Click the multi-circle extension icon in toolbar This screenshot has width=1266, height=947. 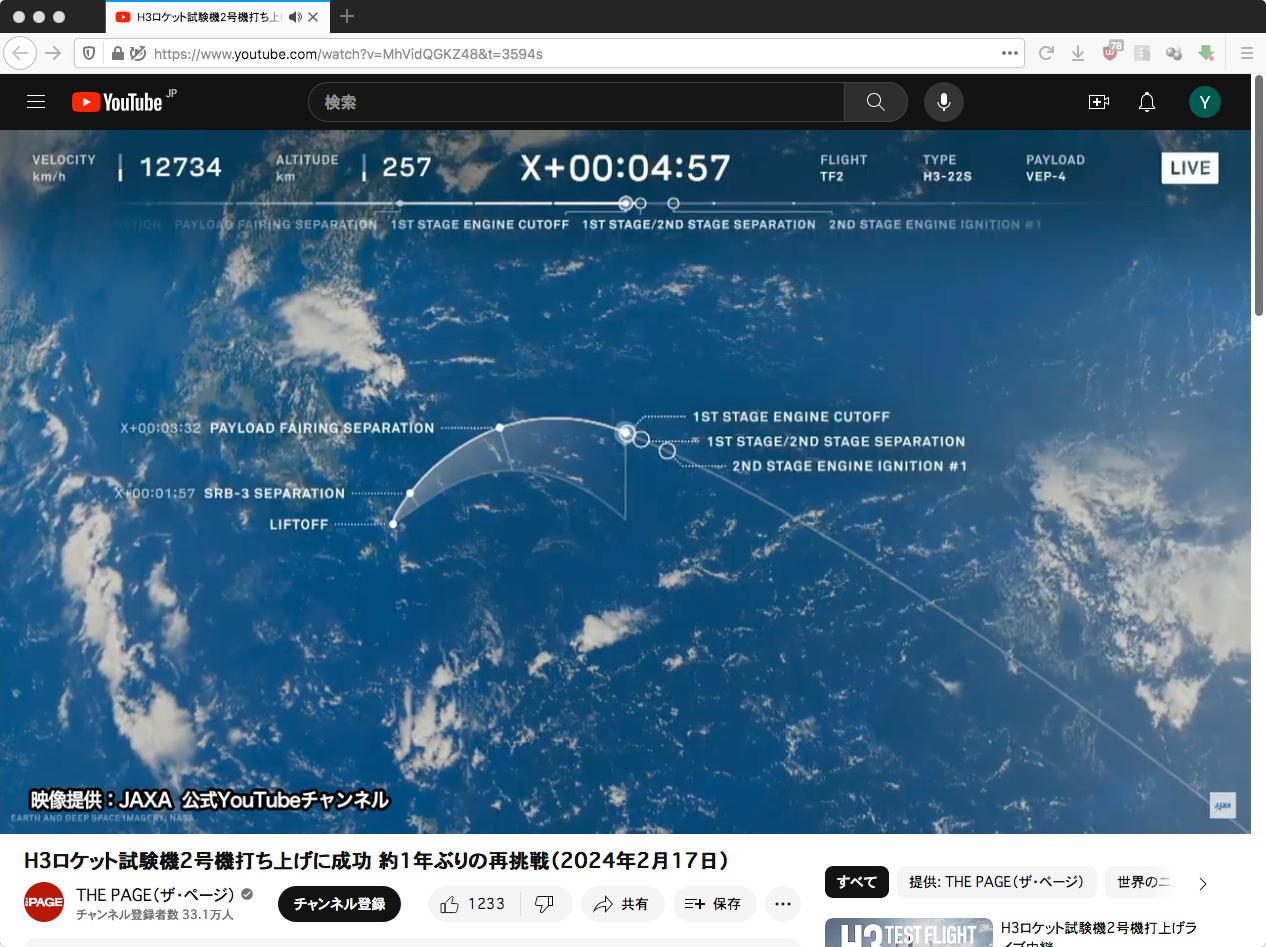pyautogui.click(x=1174, y=53)
